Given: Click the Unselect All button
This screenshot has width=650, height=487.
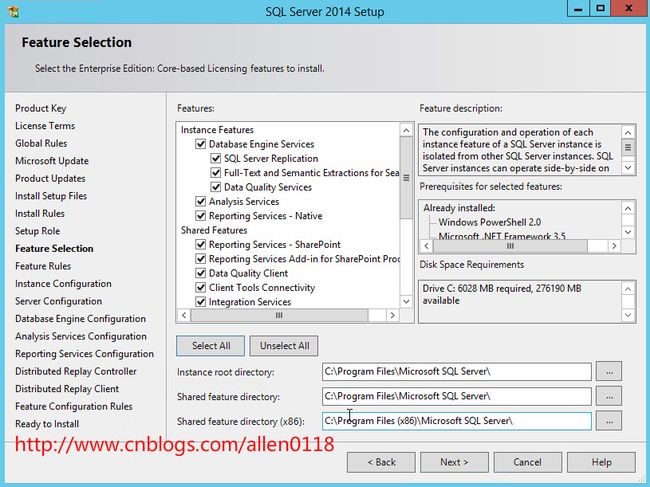Looking at the screenshot, I should 284,346.
